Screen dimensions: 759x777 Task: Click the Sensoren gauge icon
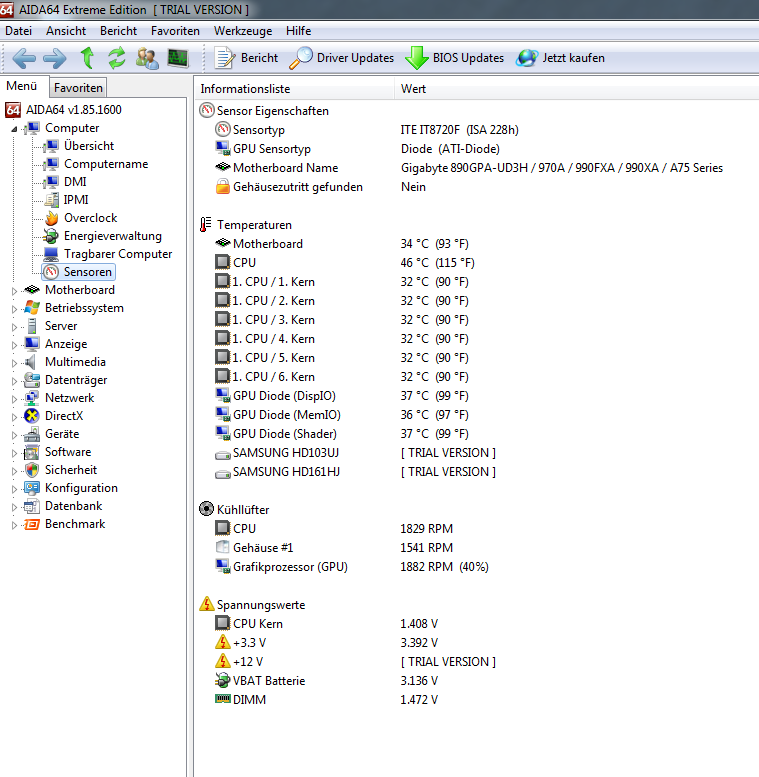click(x=52, y=272)
